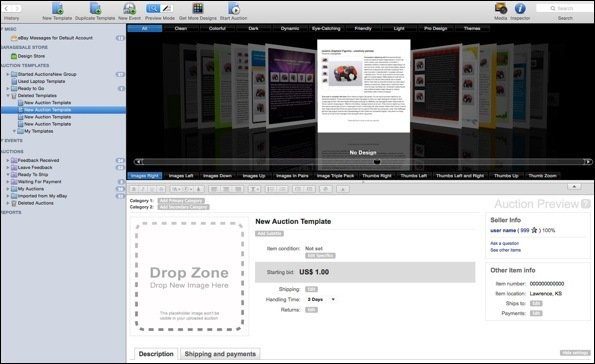Switch to Shipping and payments tab
The height and width of the screenshot is (364, 595).
[220, 354]
